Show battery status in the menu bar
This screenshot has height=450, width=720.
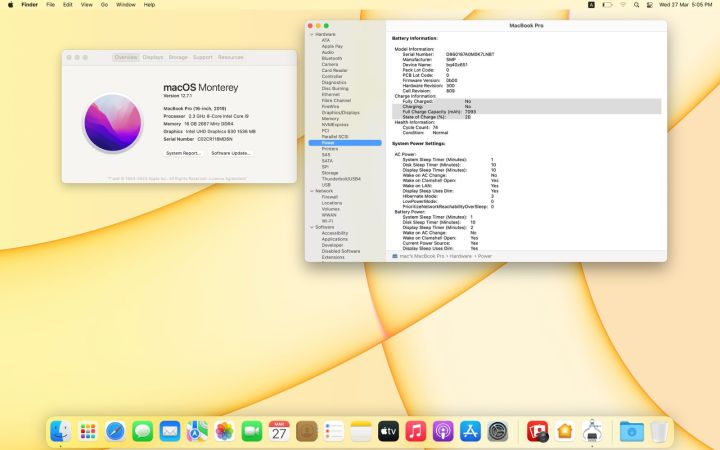607,5
